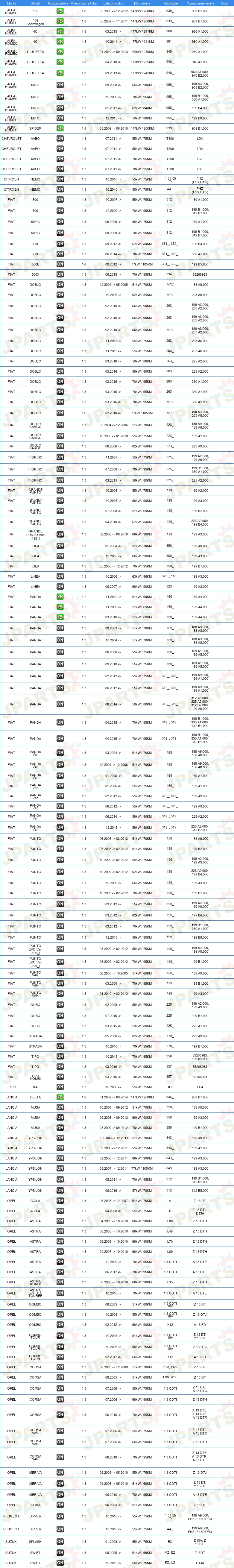The width and height of the screenshot is (234, 1568).
Task: Click the Moc silnika column header
Action: (x=142, y=3)
